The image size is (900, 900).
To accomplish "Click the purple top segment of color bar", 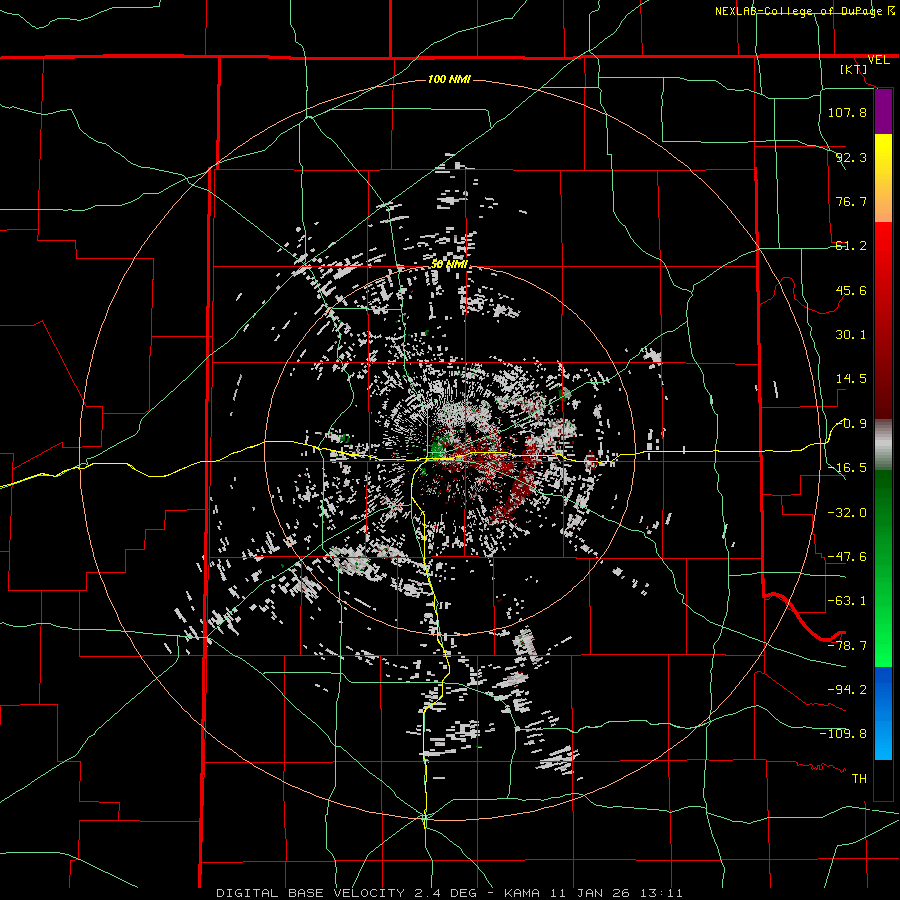I will pyautogui.click(x=883, y=112).
